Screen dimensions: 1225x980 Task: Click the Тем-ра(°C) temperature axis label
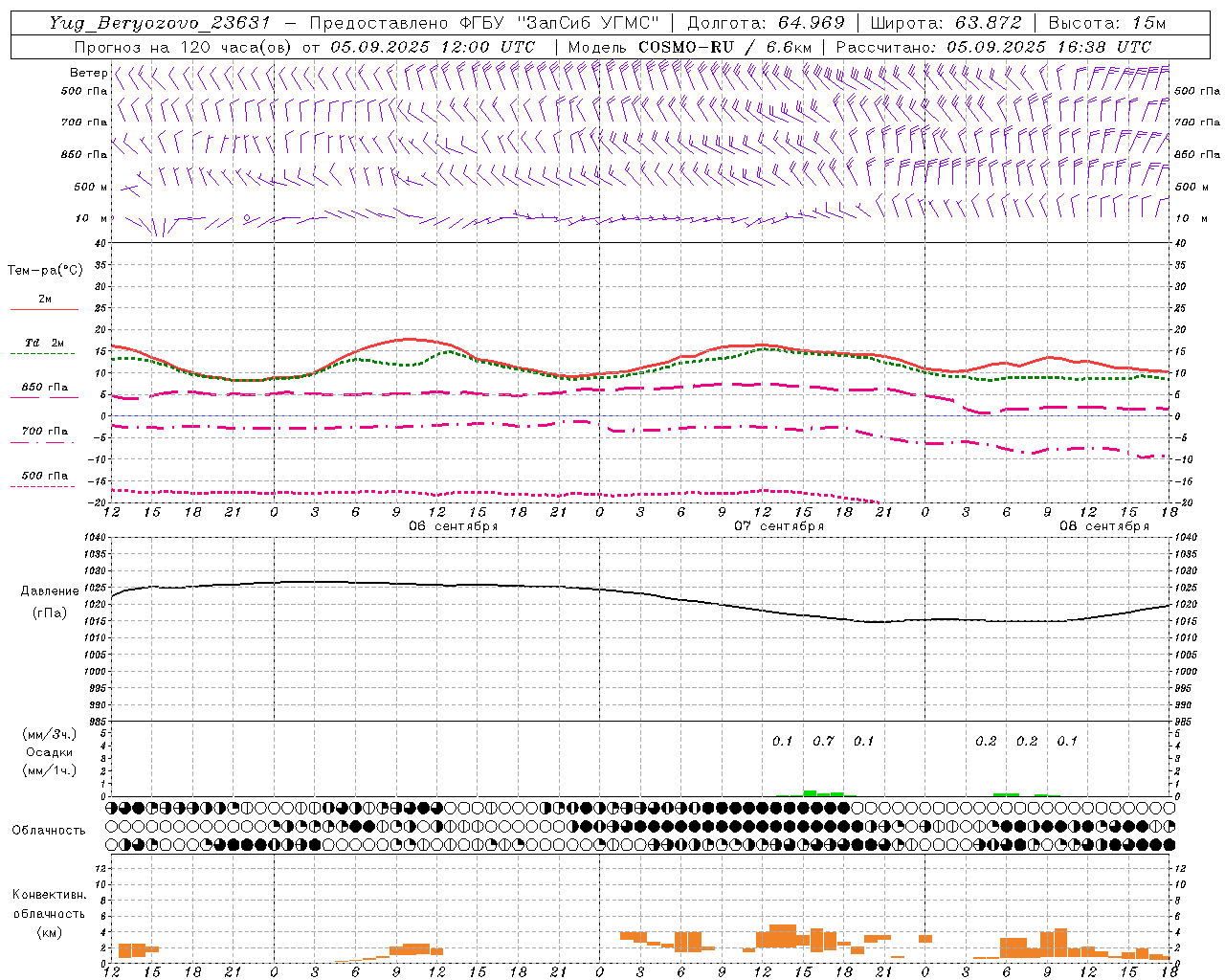click(45, 271)
